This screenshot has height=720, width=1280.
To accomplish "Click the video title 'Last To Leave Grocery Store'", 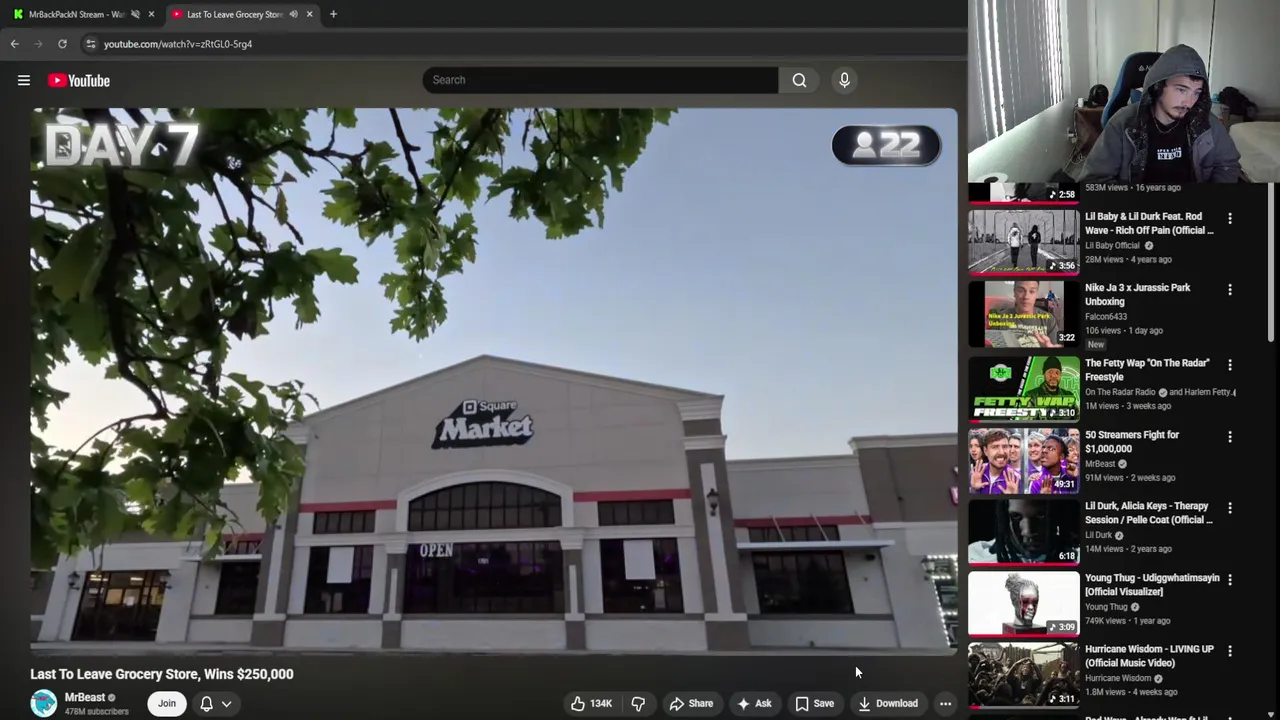I will 162,674.
